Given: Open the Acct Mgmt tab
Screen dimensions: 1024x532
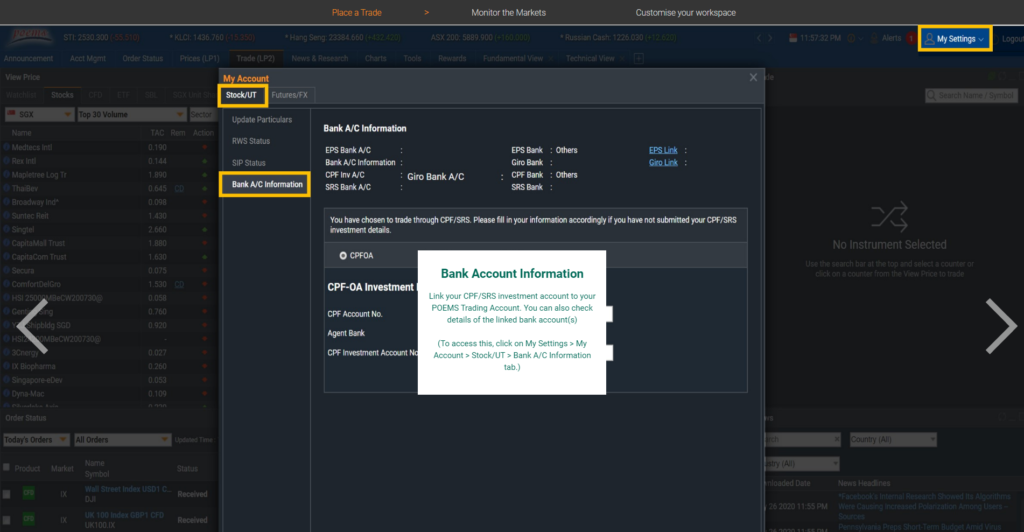Looking at the screenshot, I should (88, 59).
